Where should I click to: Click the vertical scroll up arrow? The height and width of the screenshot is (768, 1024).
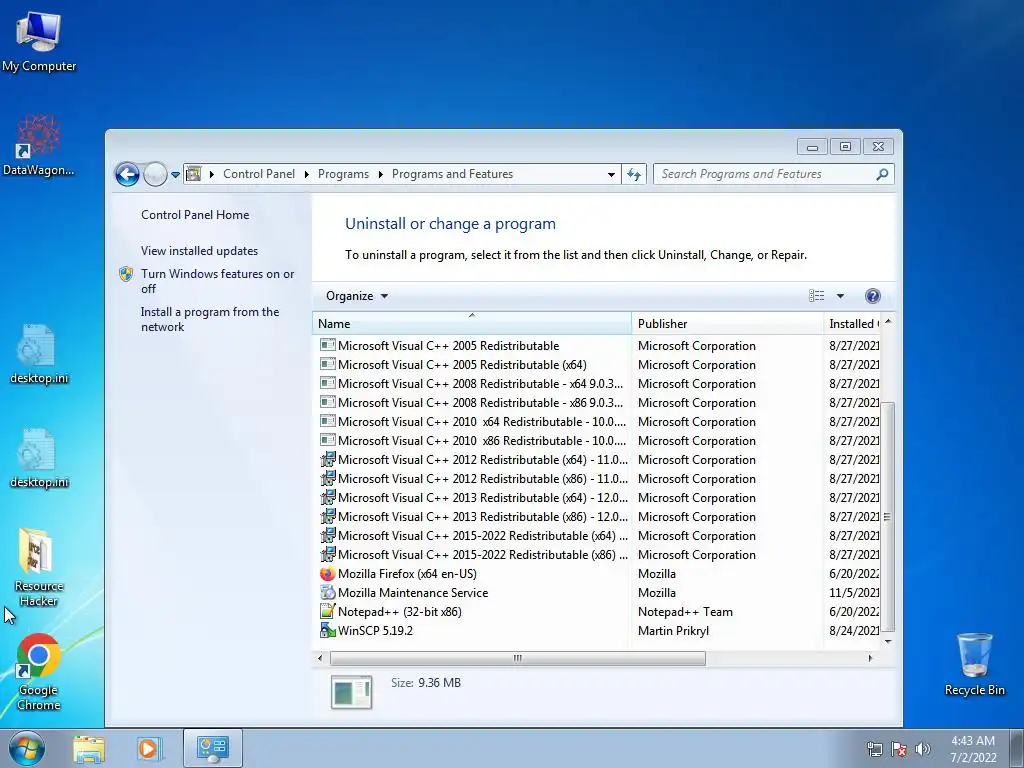[888, 322]
